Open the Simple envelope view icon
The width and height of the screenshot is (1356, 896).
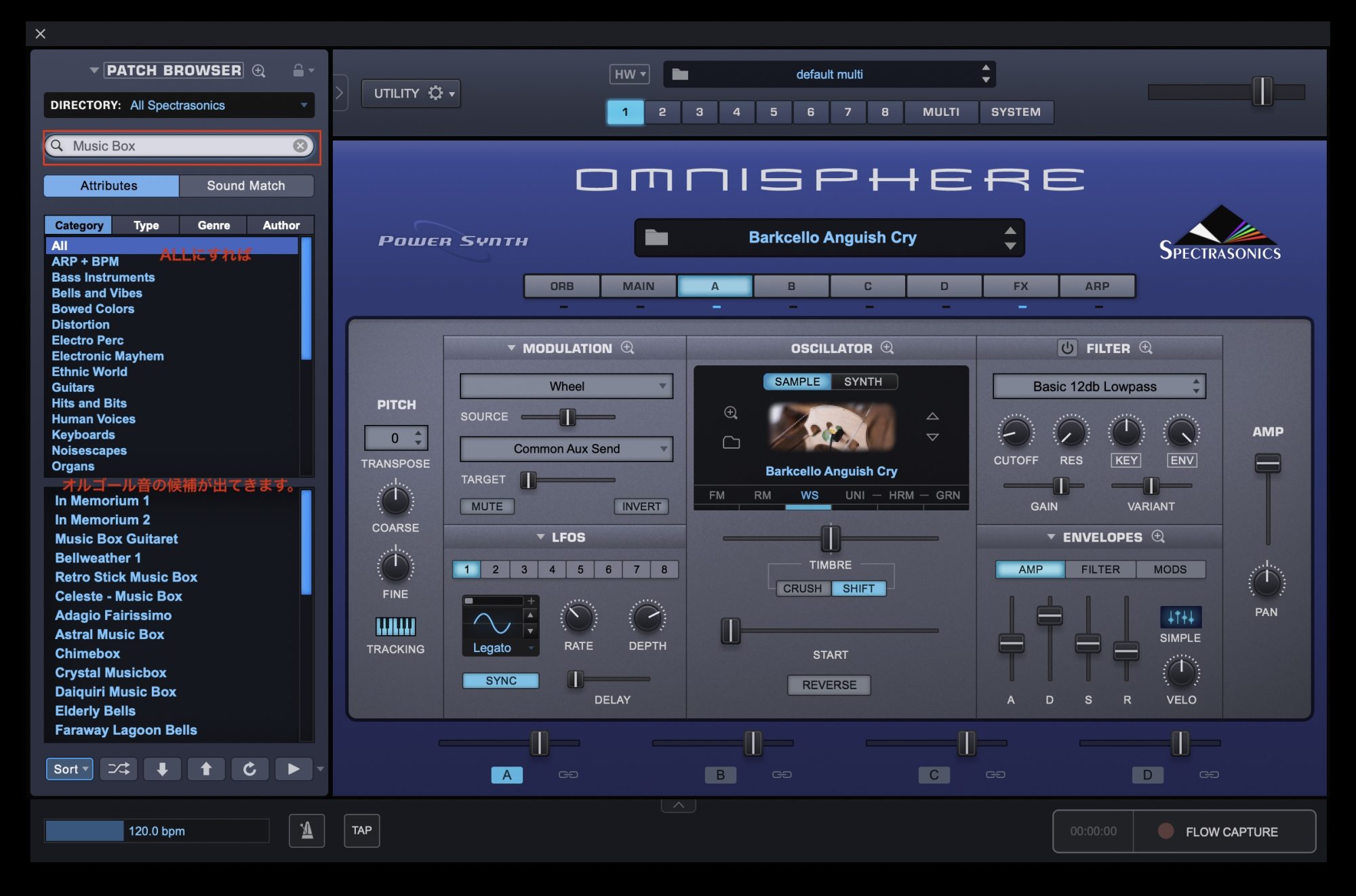pos(1180,617)
